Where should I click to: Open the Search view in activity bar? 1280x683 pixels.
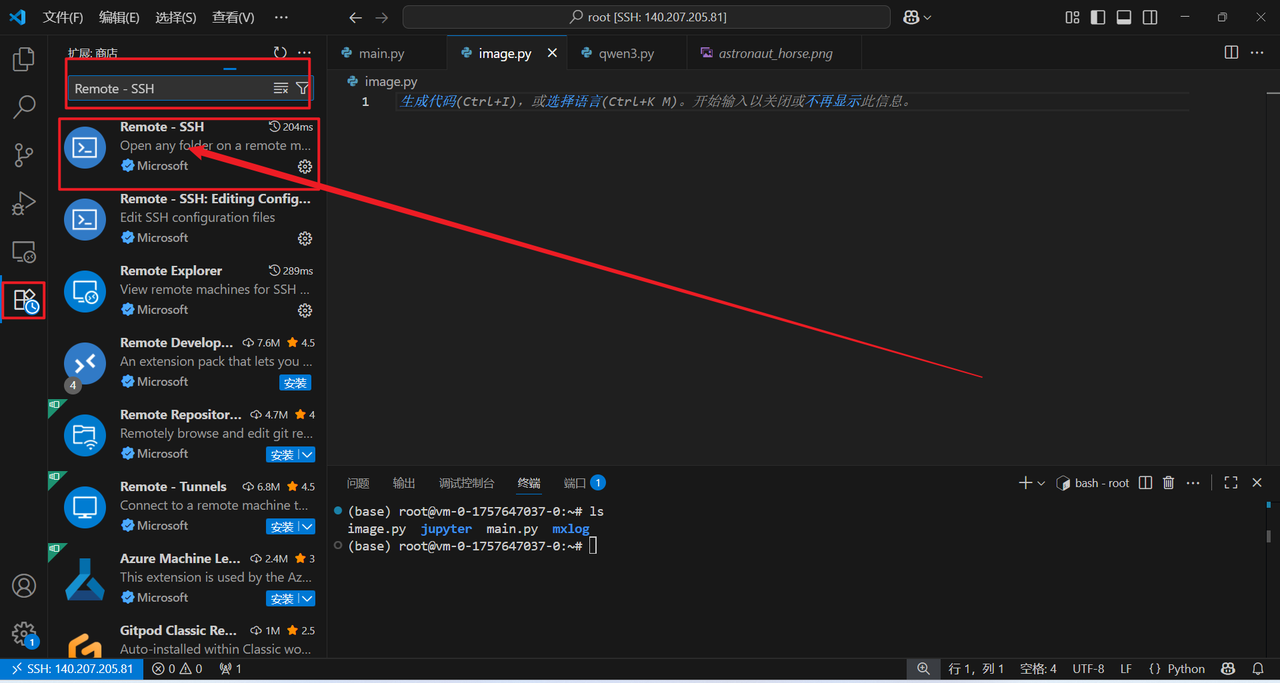24,107
